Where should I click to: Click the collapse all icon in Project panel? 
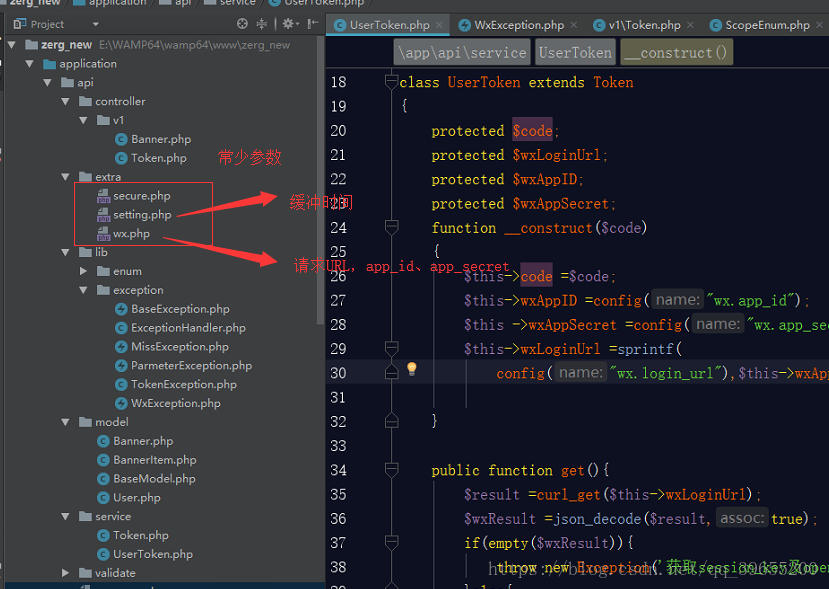pos(262,23)
